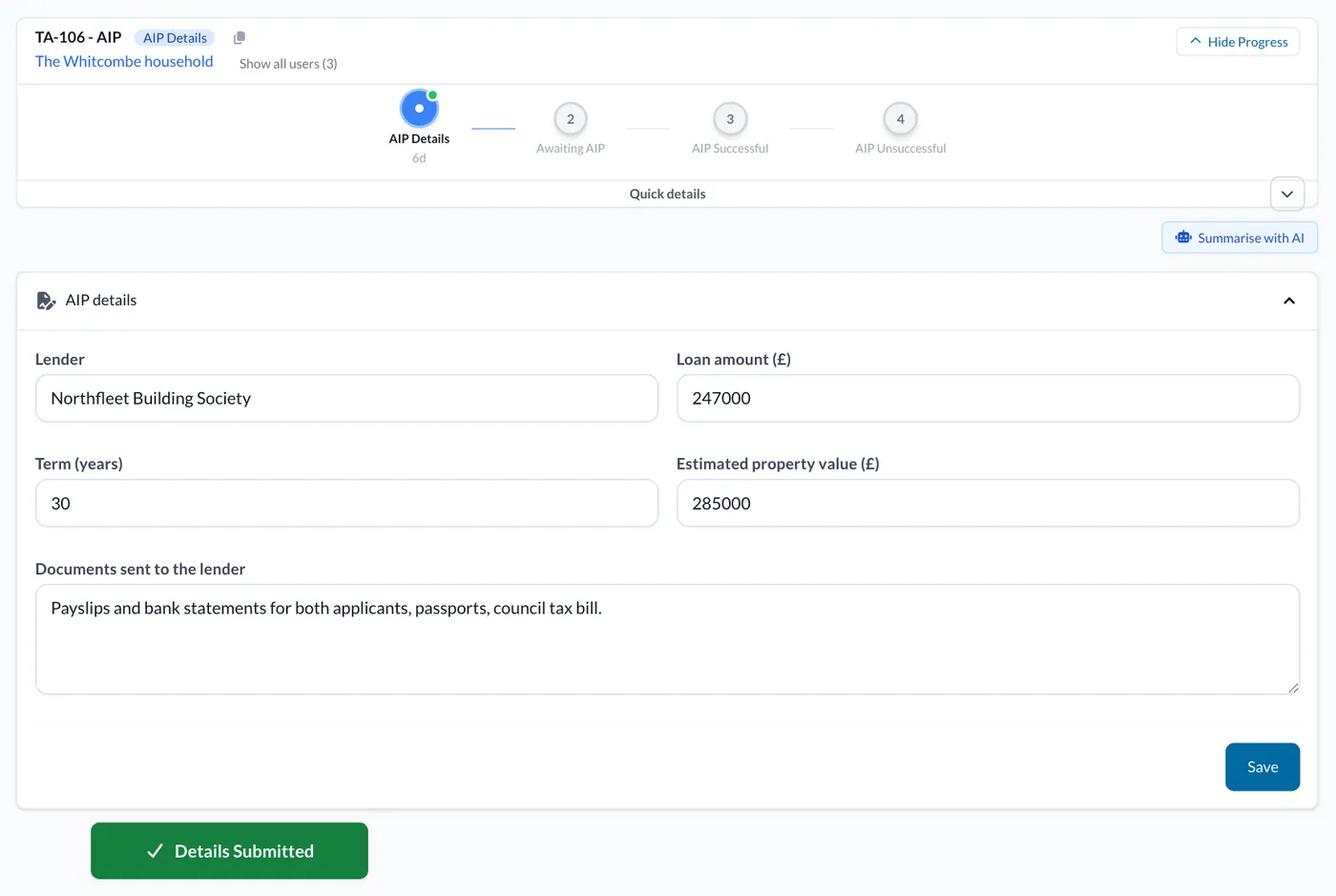
Task: Collapse the AIP details section
Action: point(1289,301)
